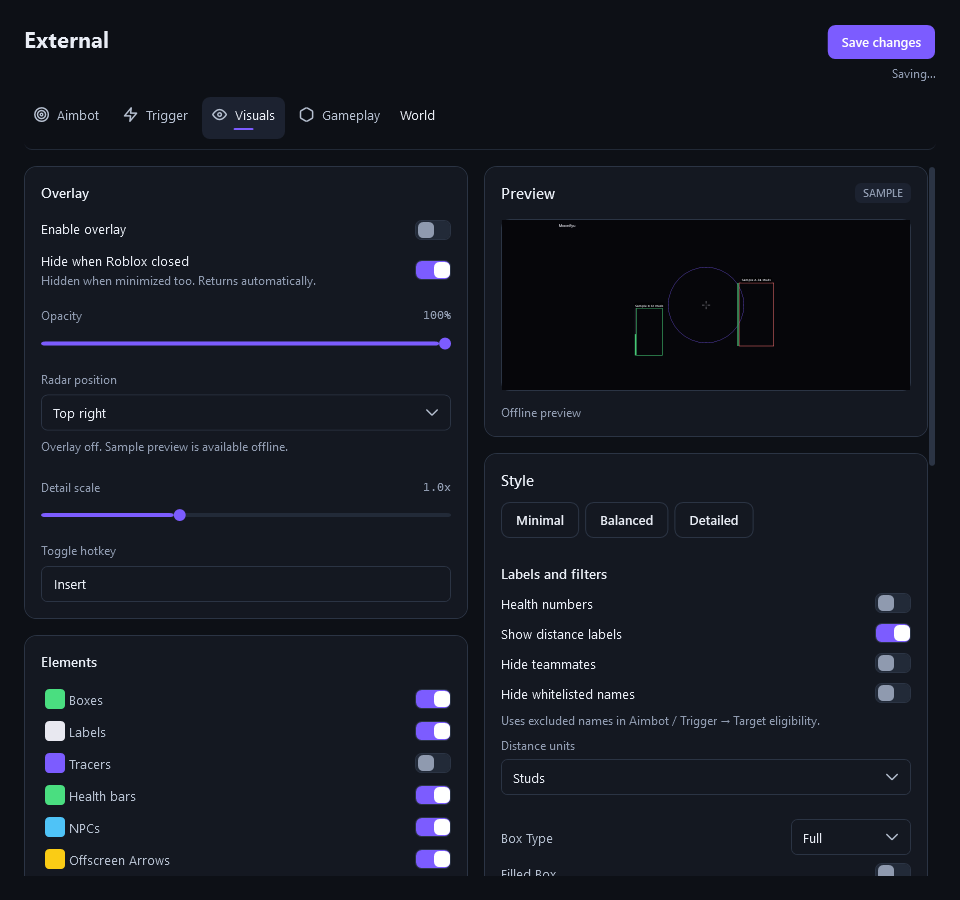The width and height of the screenshot is (960, 900).
Task: Click the "Overlay off. Sample preview" note
Action: (x=164, y=447)
